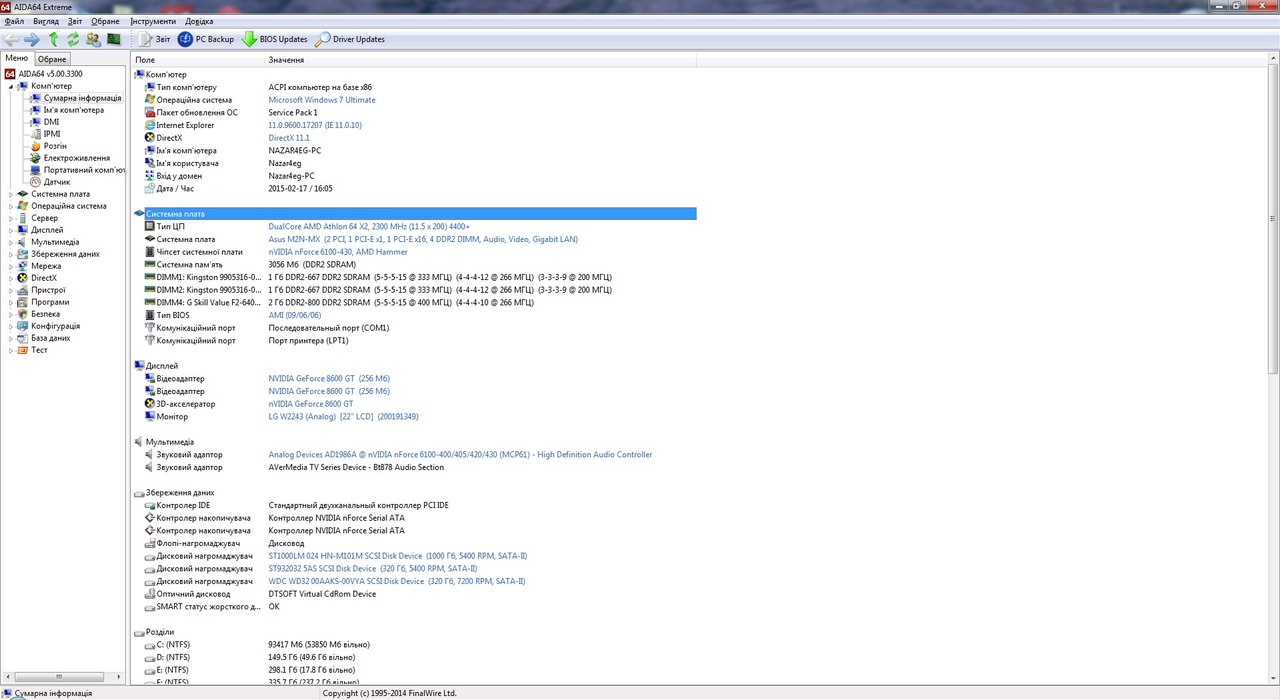Click the green monitor graph toolbar icon
This screenshot has height=700, width=1280.
pyautogui.click(x=114, y=39)
